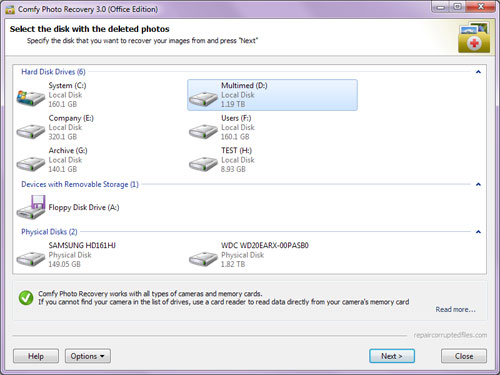The image size is (500, 375).
Task: Select the System (C:) drive icon
Action: [31, 98]
